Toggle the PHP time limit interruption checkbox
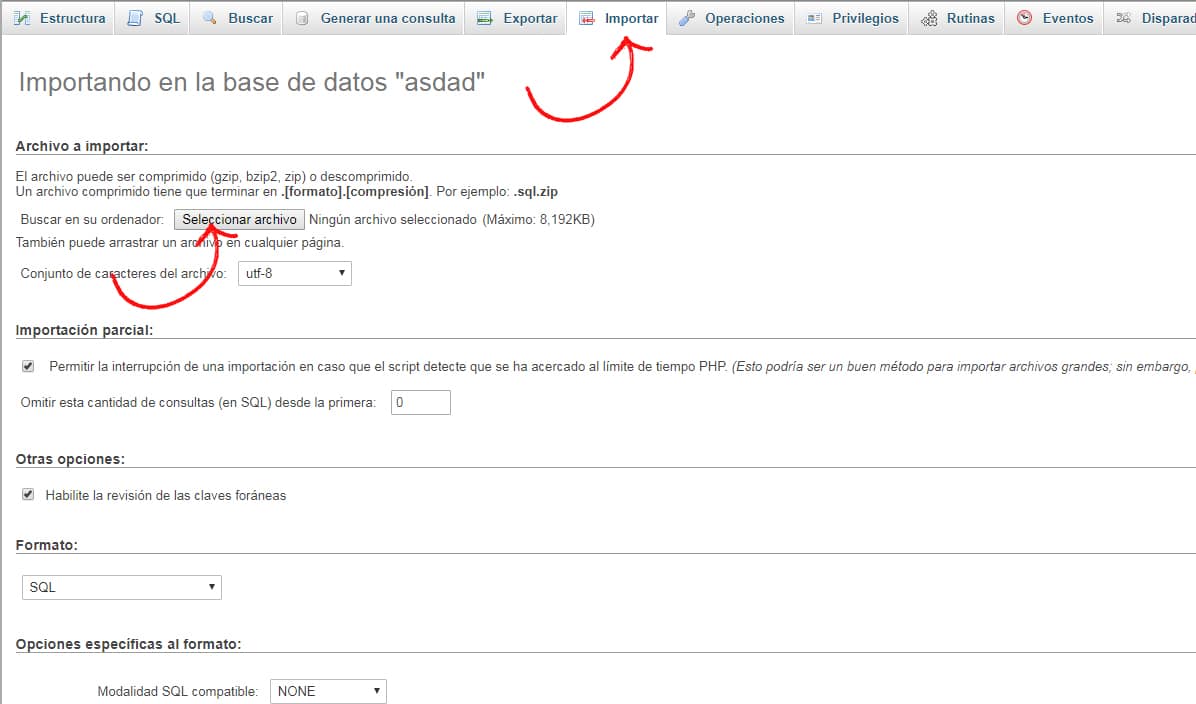The height and width of the screenshot is (704, 1196). [28, 367]
